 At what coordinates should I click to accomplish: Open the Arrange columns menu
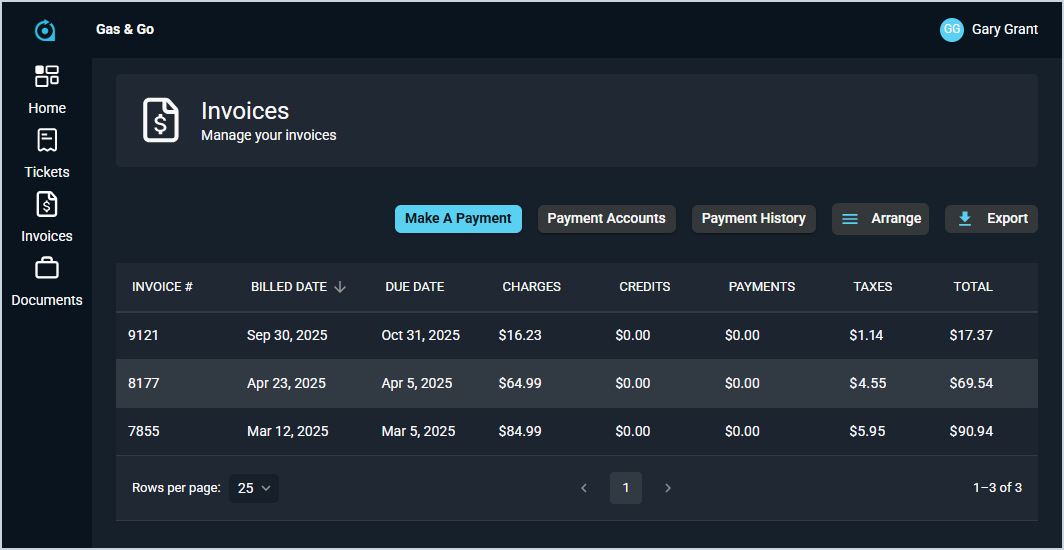pos(880,219)
